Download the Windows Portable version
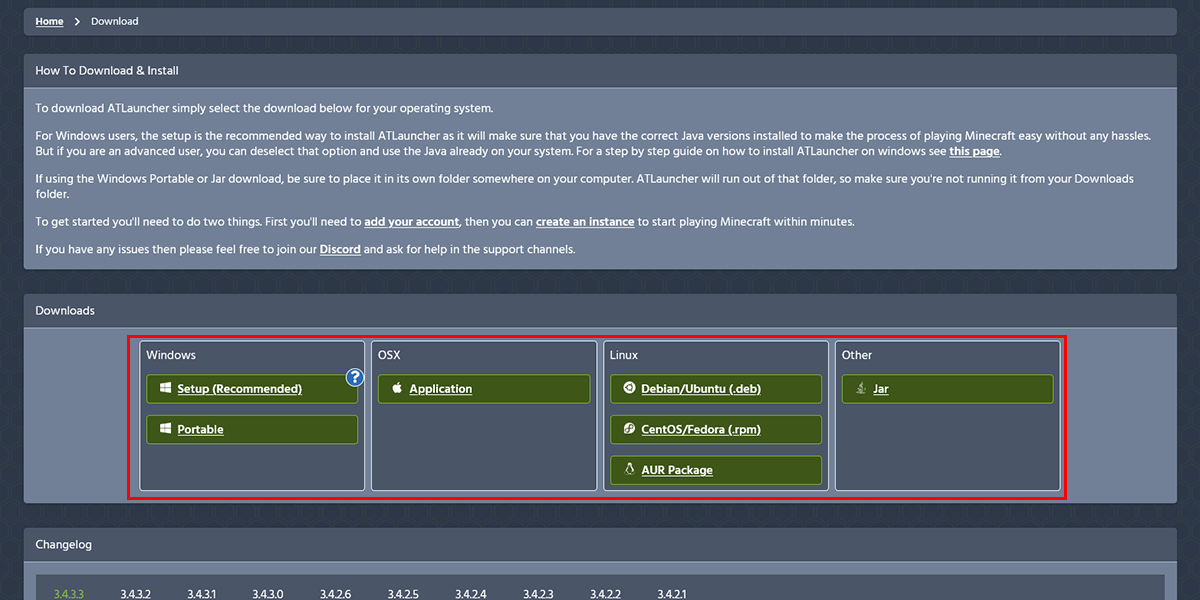 click(x=252, y=429)
